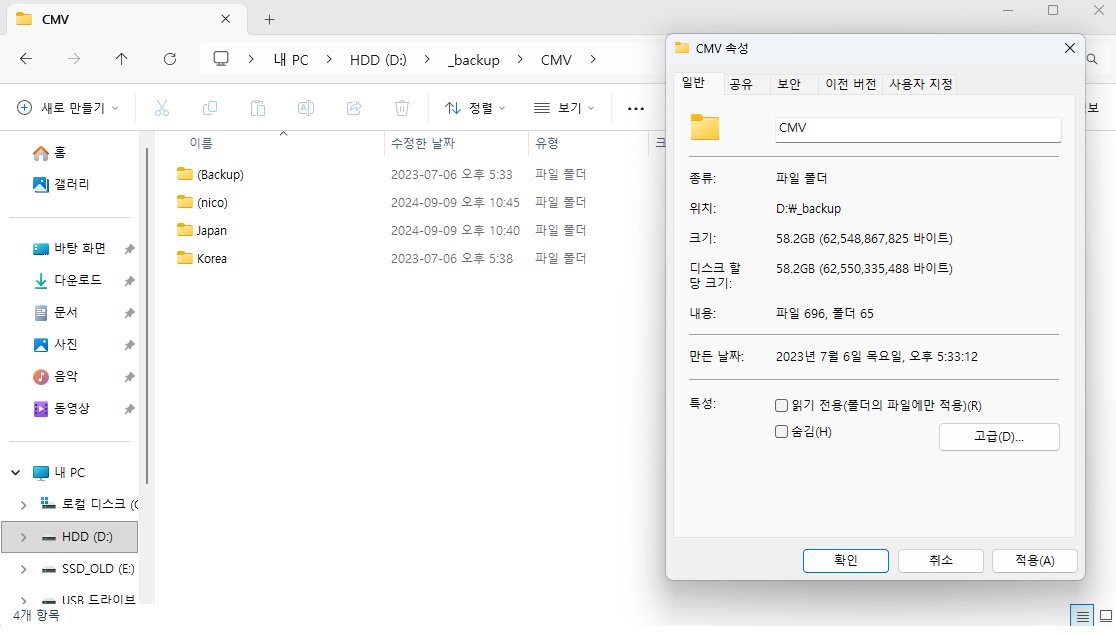Click the Copy icon in toolbar
Image resolution: width=1116 pixels, height=636 pixels.
(209, 108)
